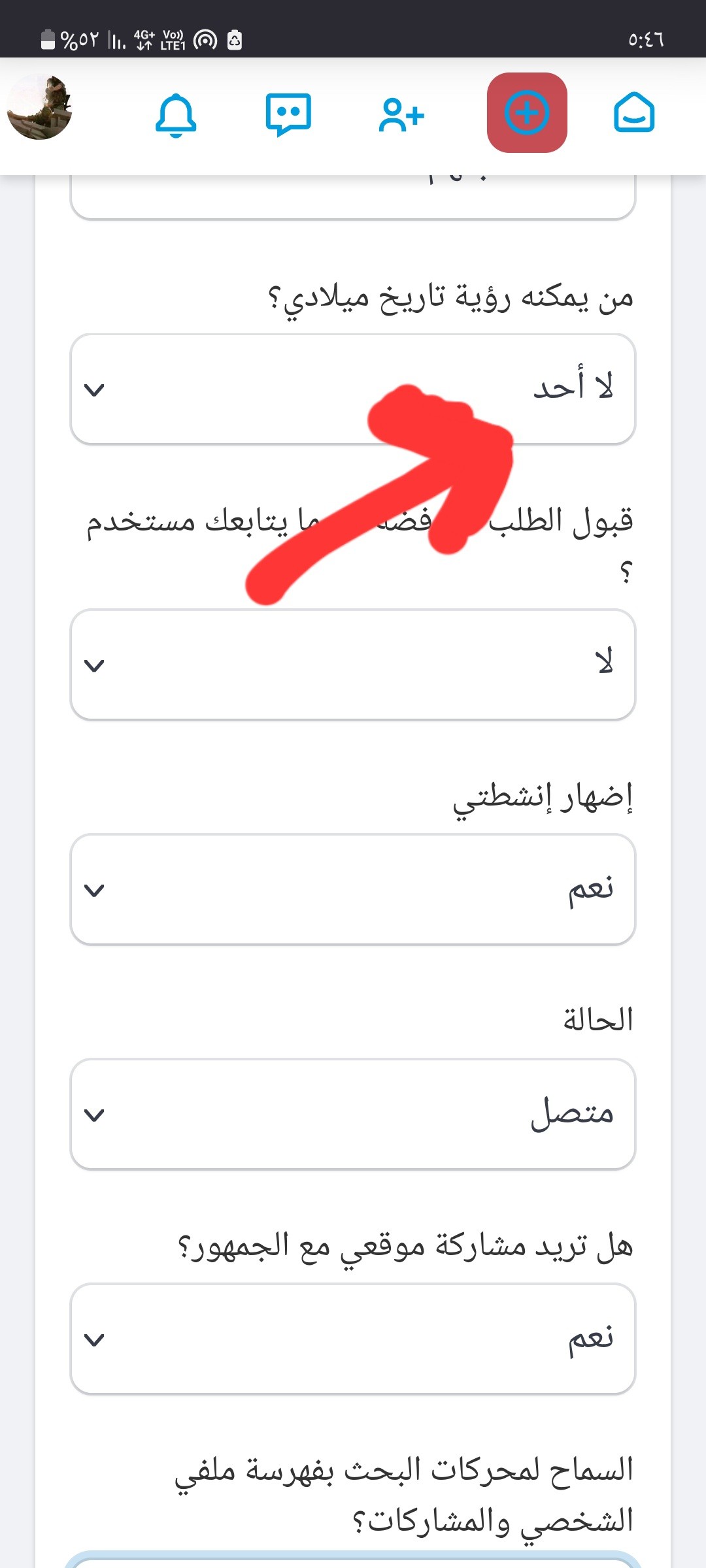The height and width of the screenshot is (1568, 706).
Task: Open the profile avatar picture
Action: (x=39, y=106)
